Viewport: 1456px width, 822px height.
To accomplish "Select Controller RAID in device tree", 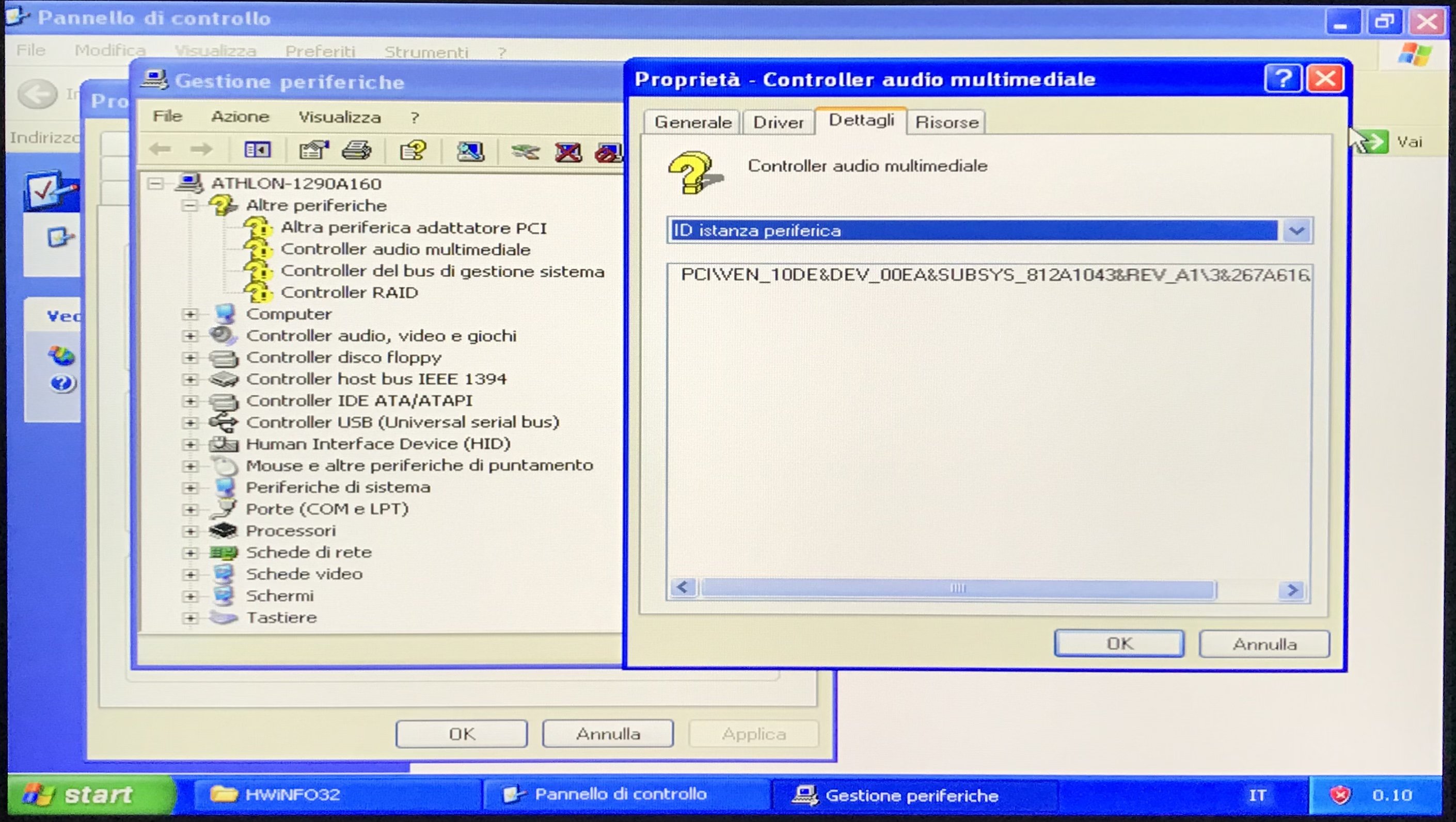I will 349,293.
